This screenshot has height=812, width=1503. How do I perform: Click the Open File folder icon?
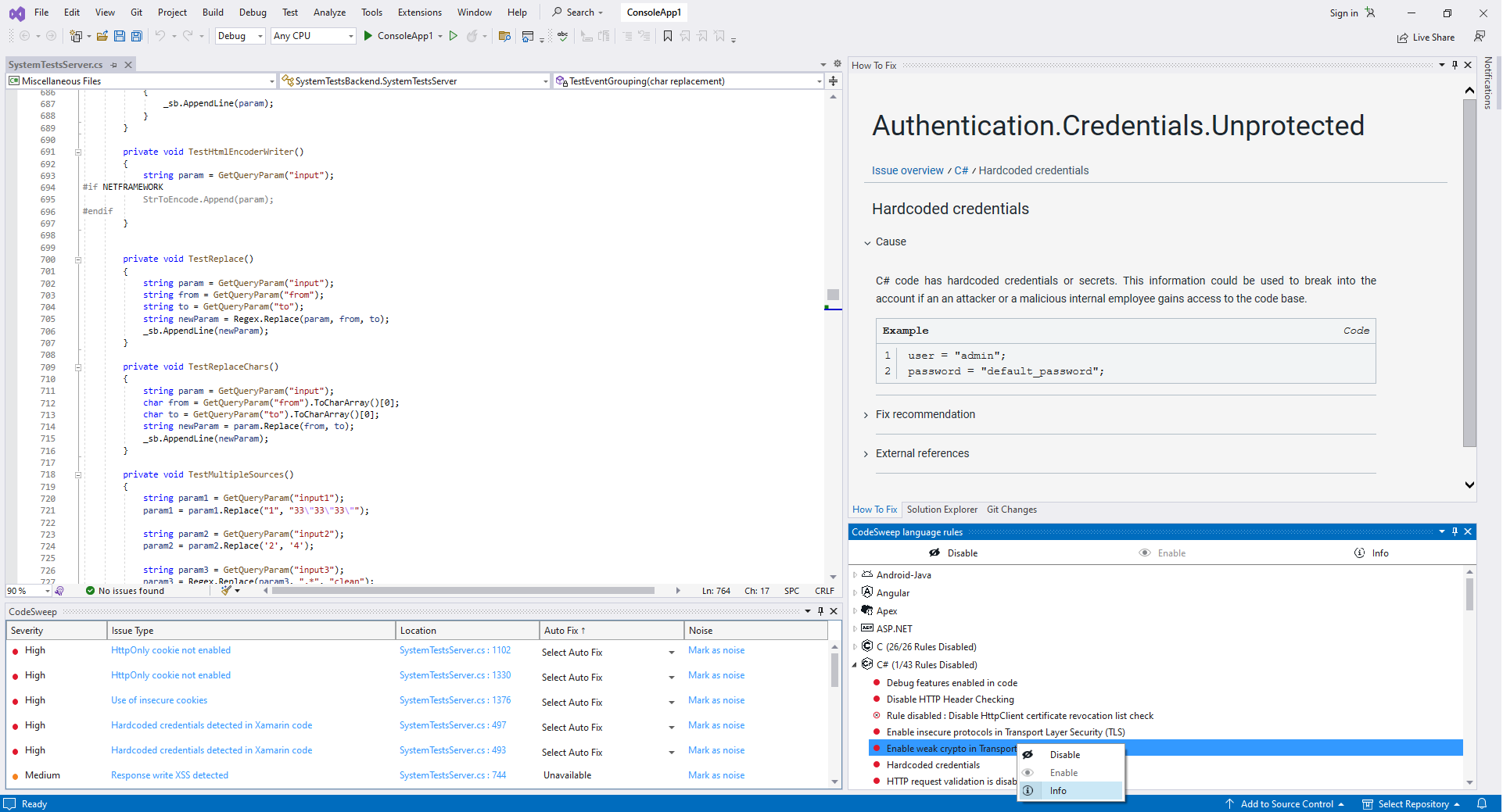point(102,36)
